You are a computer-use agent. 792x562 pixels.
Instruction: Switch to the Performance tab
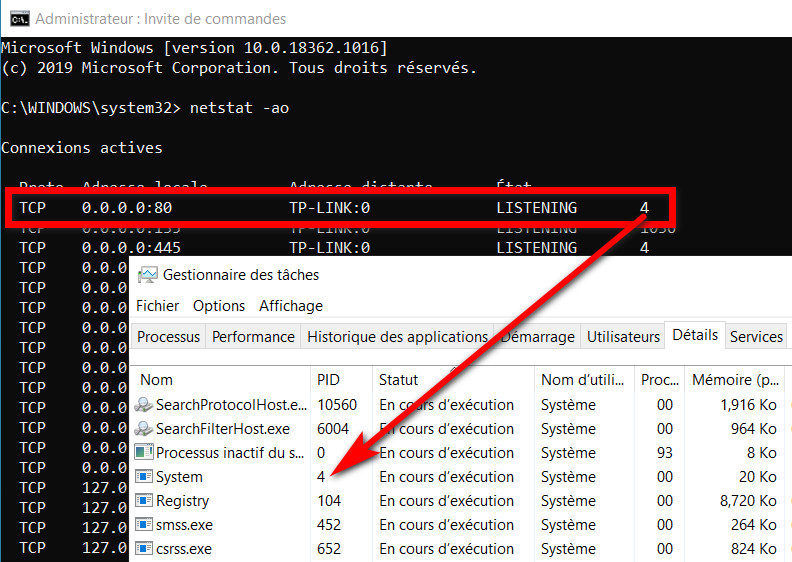[x=253, y=337]
